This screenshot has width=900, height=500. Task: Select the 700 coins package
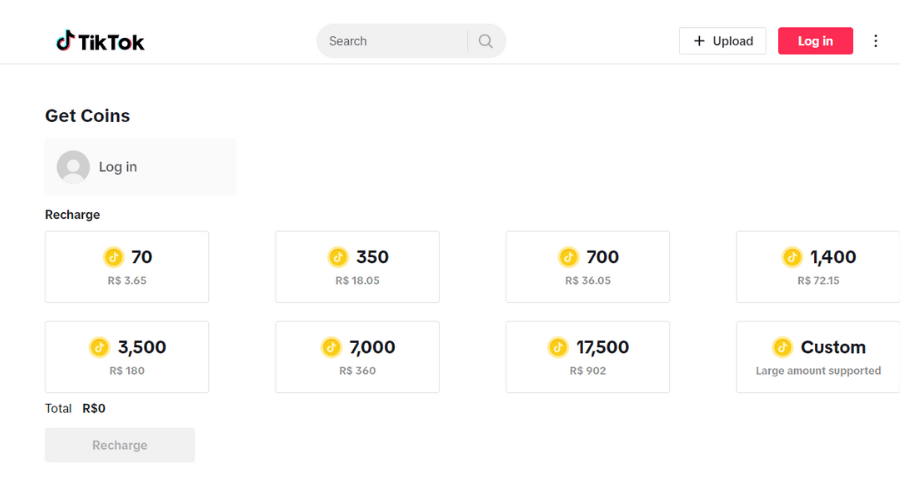(x=588, y=267)
